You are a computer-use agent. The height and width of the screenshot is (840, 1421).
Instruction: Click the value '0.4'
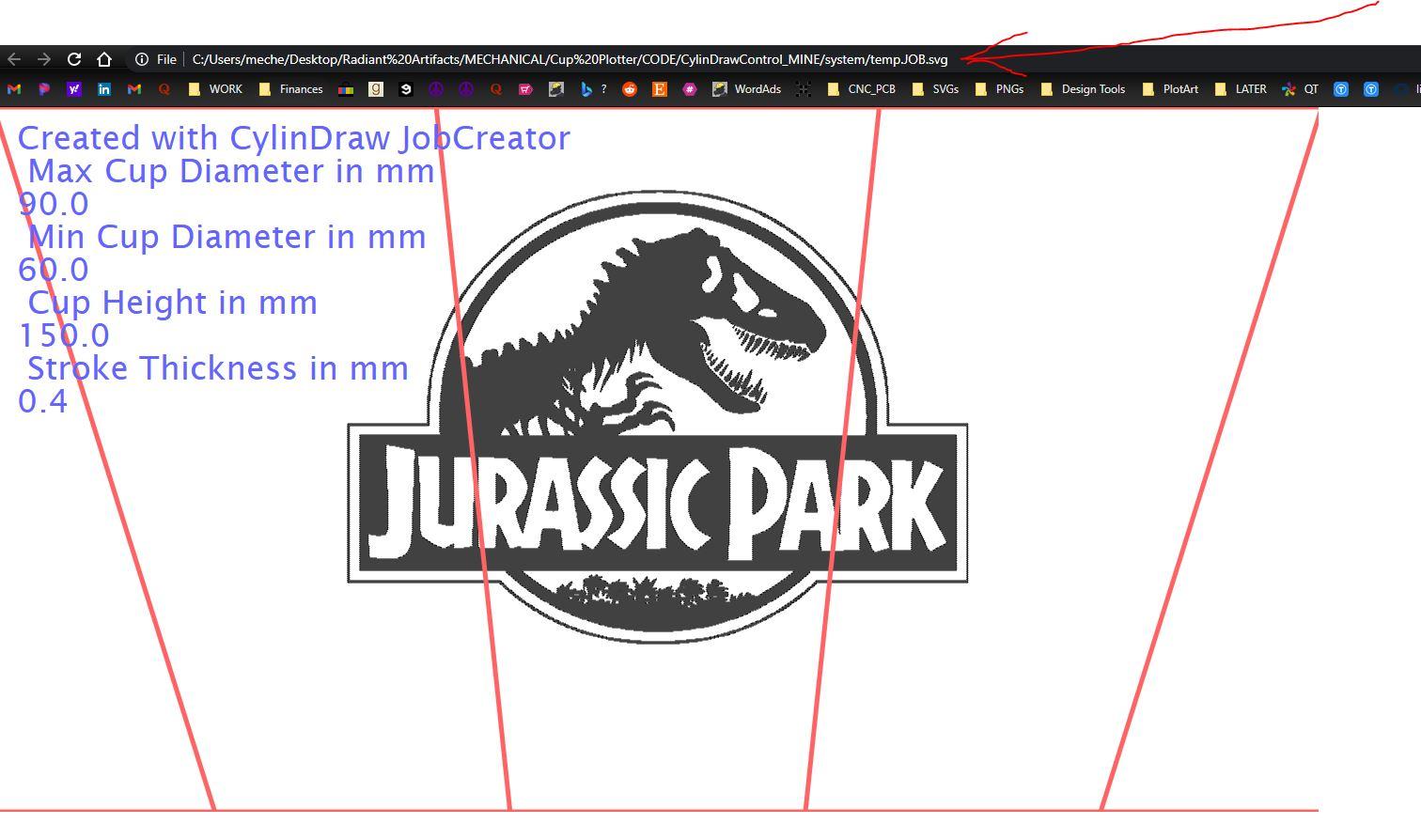(x=43, y=401)
